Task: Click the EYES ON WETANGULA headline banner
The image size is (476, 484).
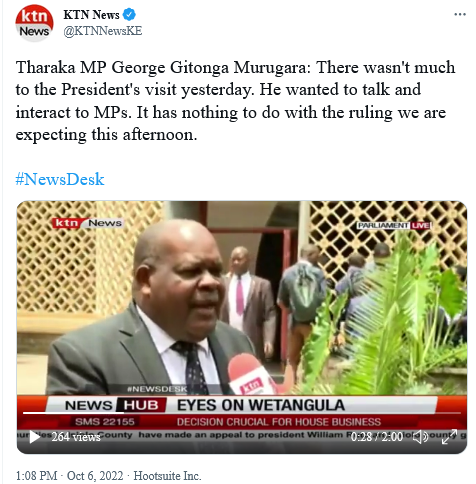Action: (x=261, y=405)
